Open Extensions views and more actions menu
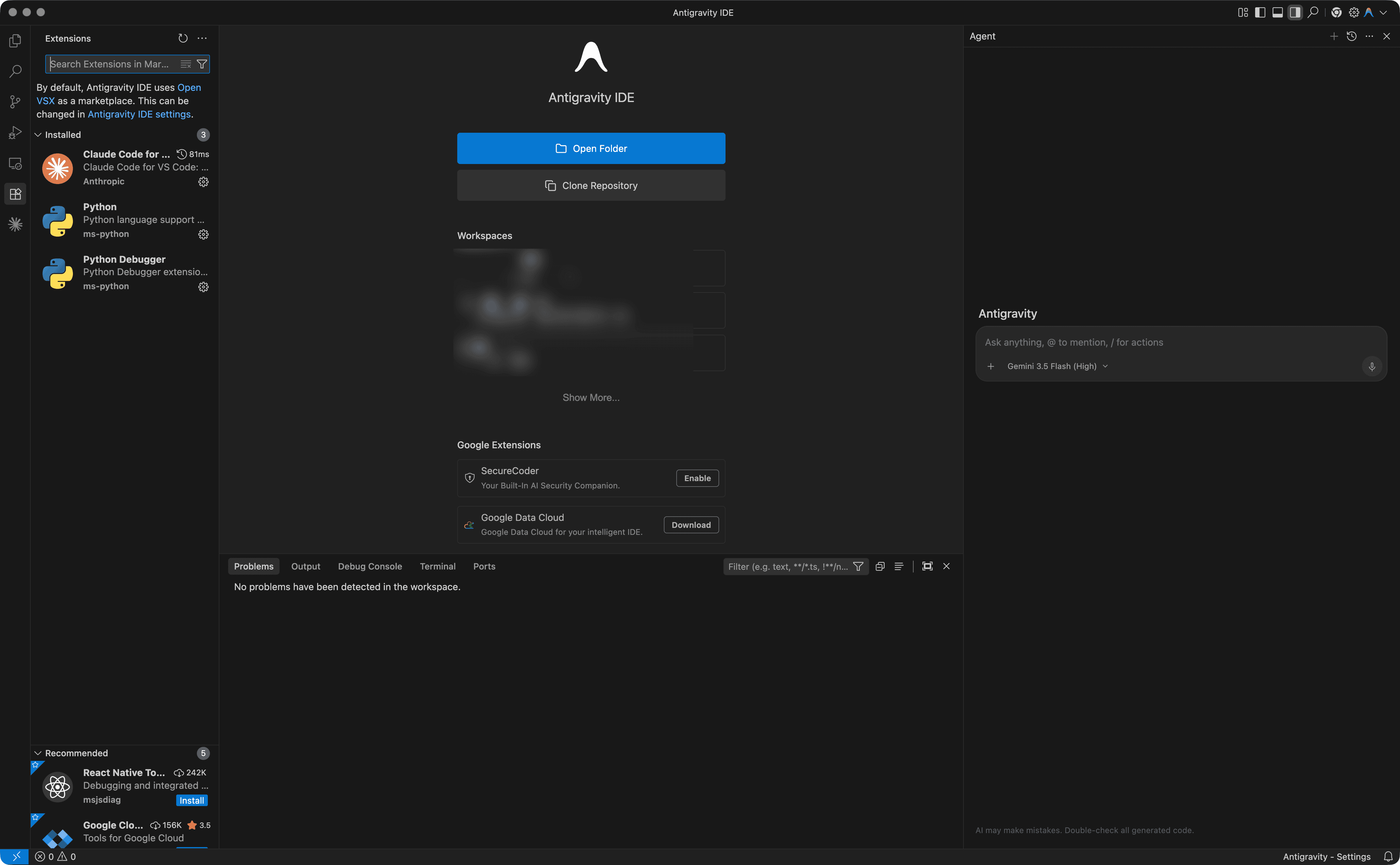This screenshot has width=1400, height=865. click(202, 38)
